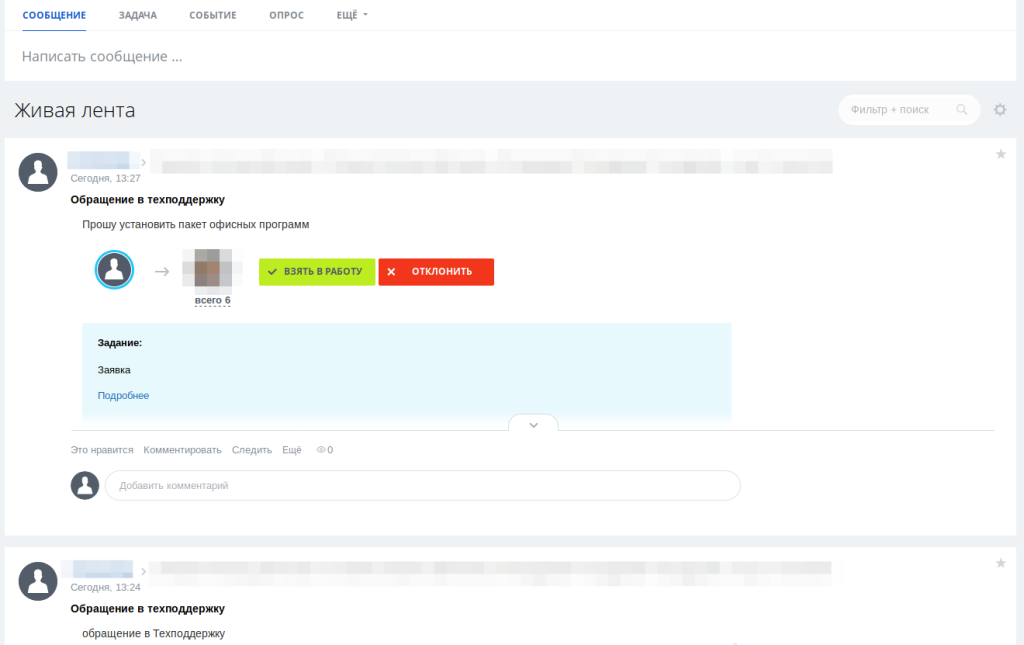Open the Подробнее link

(x=123, y=396)
